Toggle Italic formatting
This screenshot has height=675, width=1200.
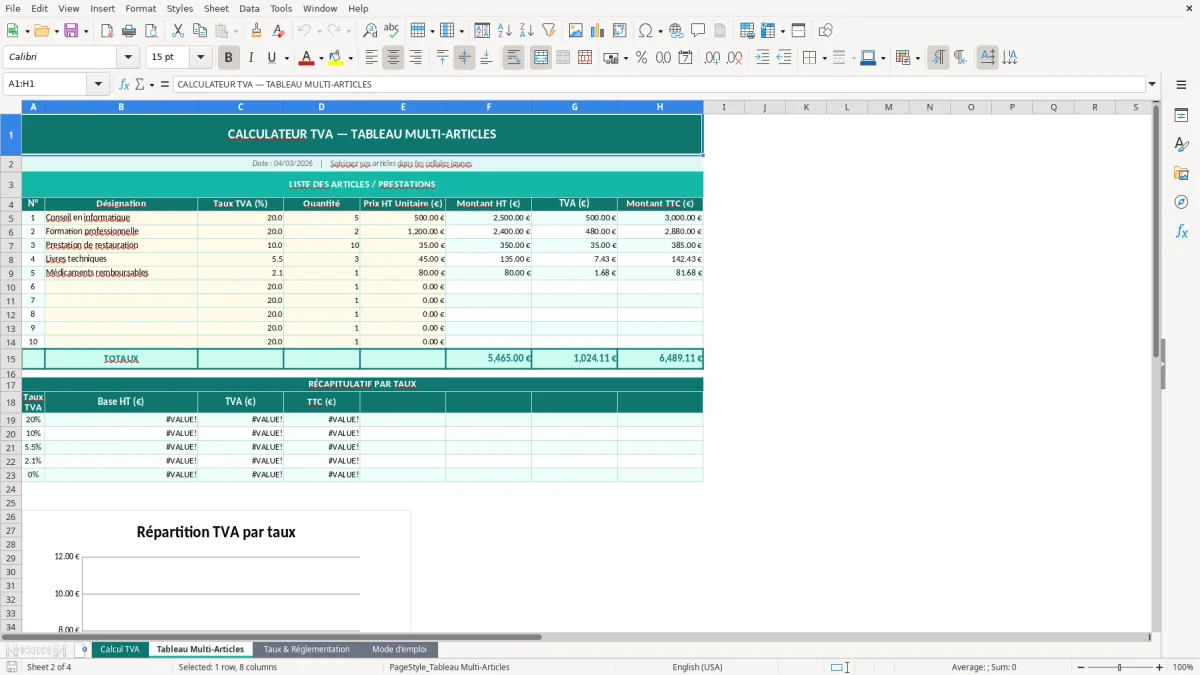tap(251, 58)
